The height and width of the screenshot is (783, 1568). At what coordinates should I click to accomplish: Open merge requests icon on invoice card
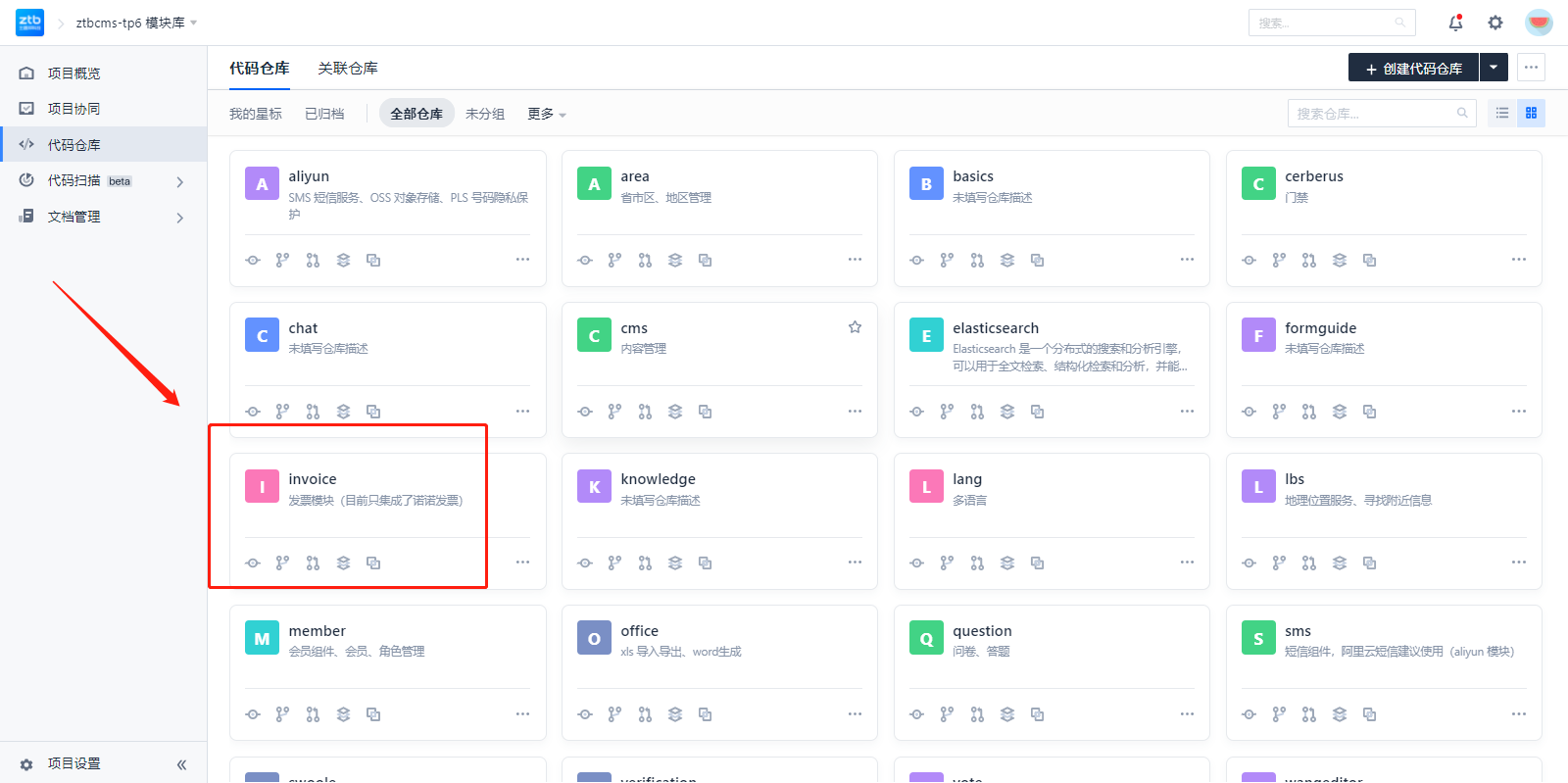[x=313, y=563]
